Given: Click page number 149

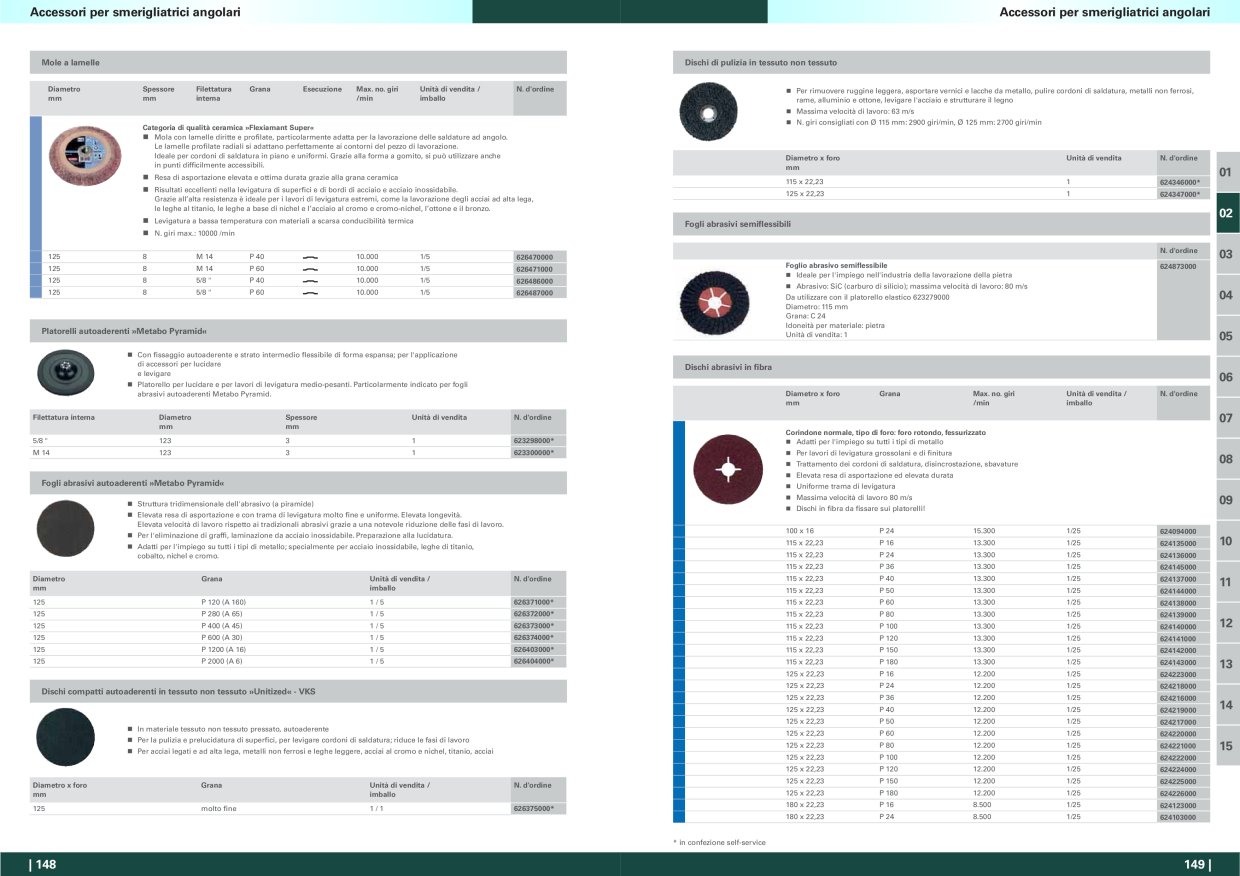Looking at the screenshot, I should point(1197,865).
